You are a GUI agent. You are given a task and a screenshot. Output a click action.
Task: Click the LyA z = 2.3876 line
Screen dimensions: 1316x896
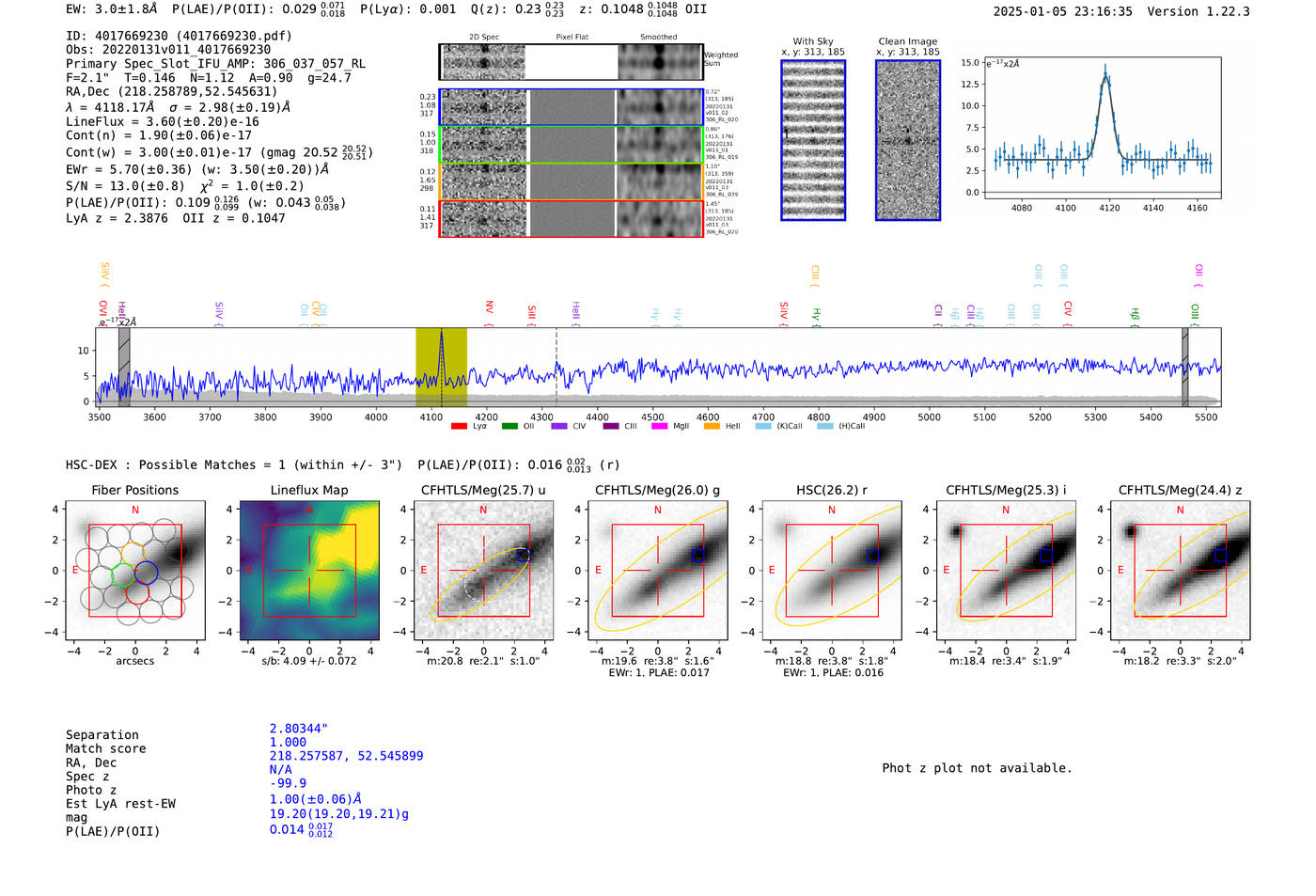click(x=176, y=218)
